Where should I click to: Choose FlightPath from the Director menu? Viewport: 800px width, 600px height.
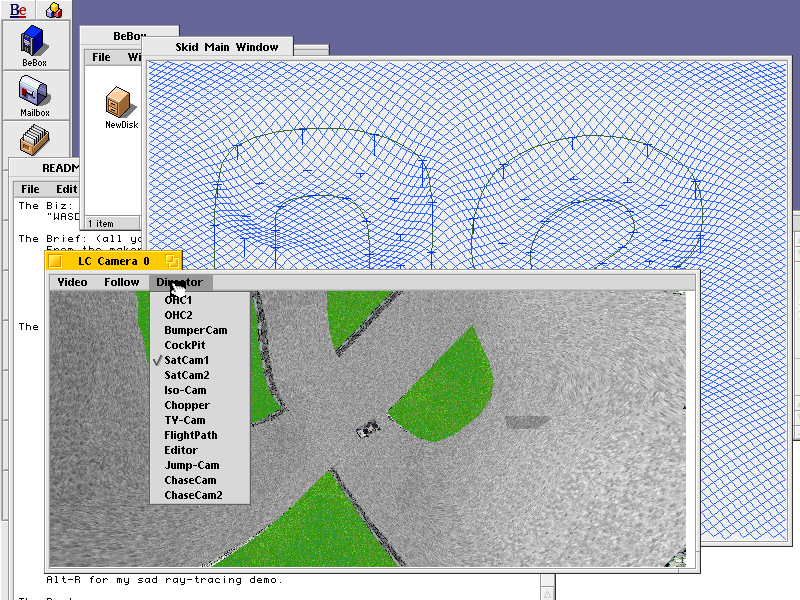199,435
